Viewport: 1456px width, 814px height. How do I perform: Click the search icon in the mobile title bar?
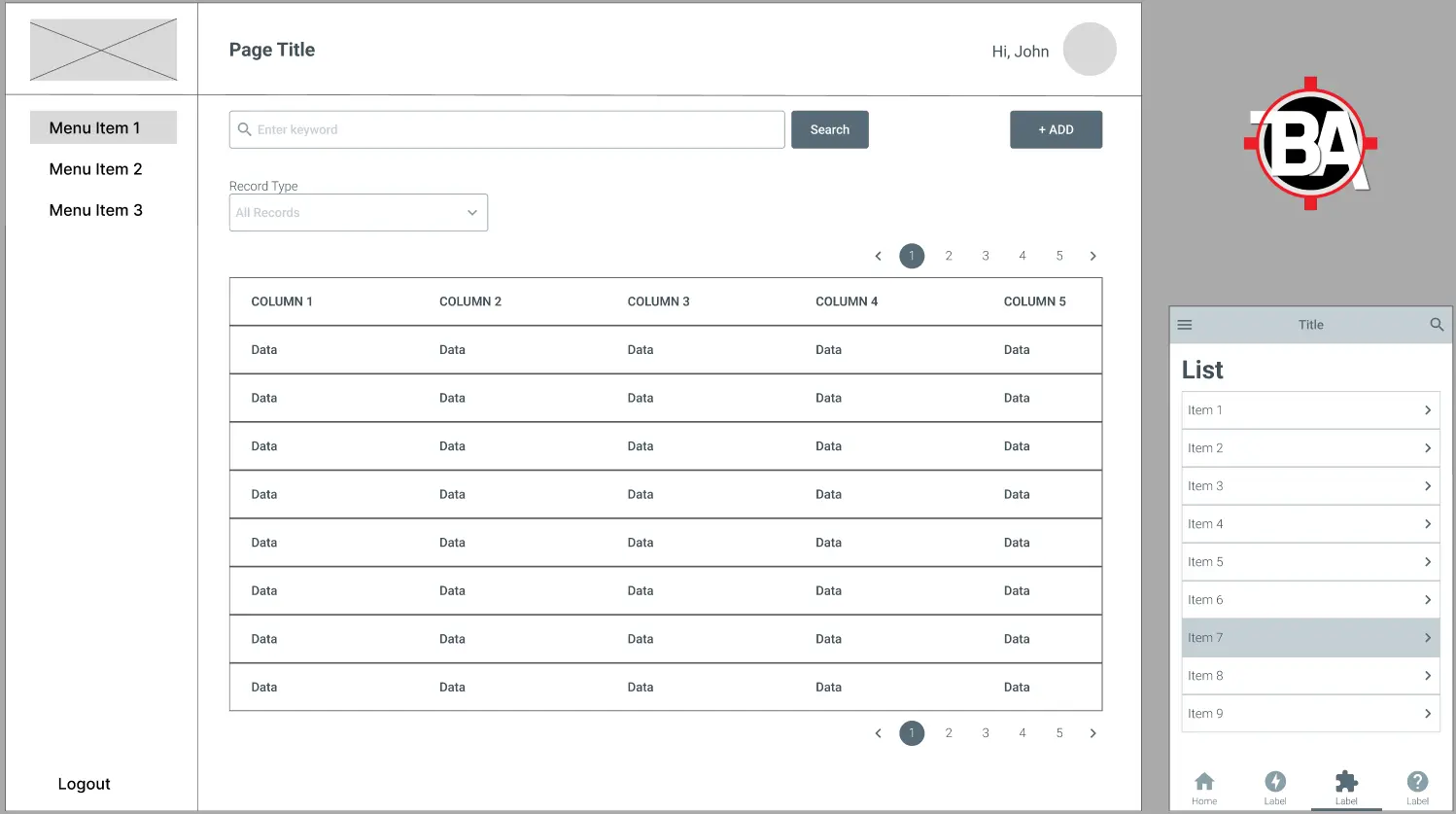click(x=1437, y=325)
